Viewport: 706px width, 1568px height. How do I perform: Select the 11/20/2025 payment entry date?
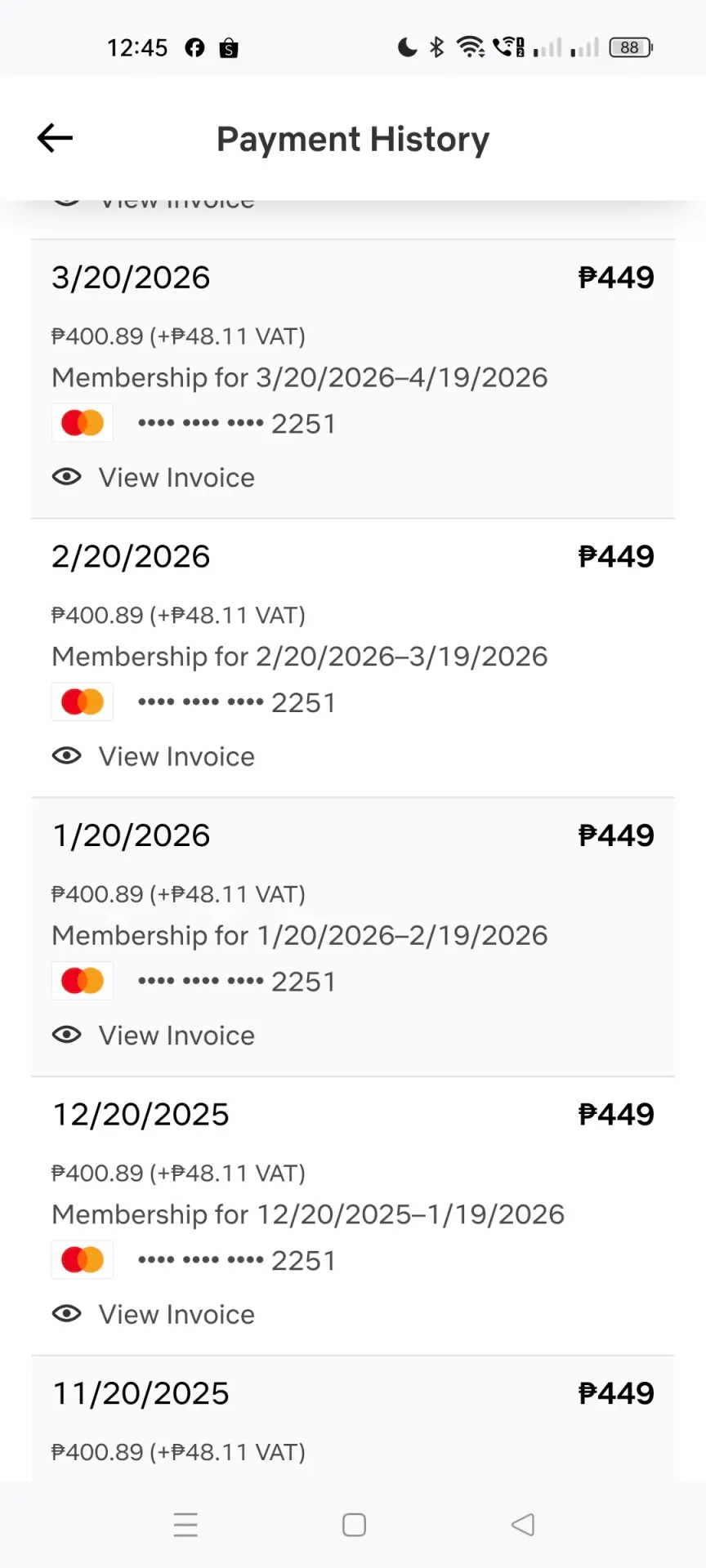coord(141,1393)
